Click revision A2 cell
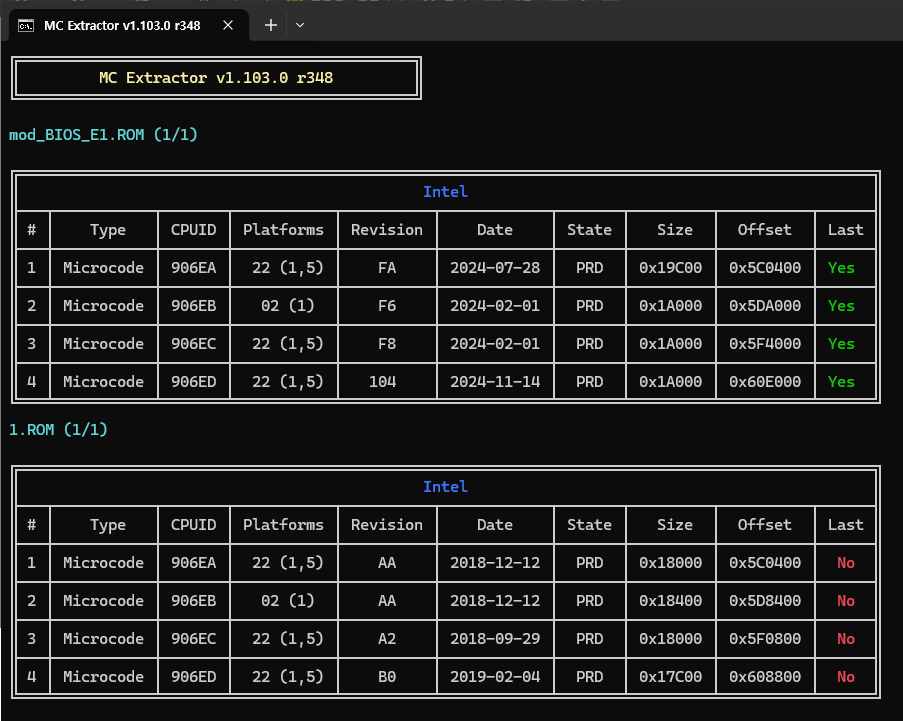The width and height of the screenshot is (903, 721). tap(387, 639)
